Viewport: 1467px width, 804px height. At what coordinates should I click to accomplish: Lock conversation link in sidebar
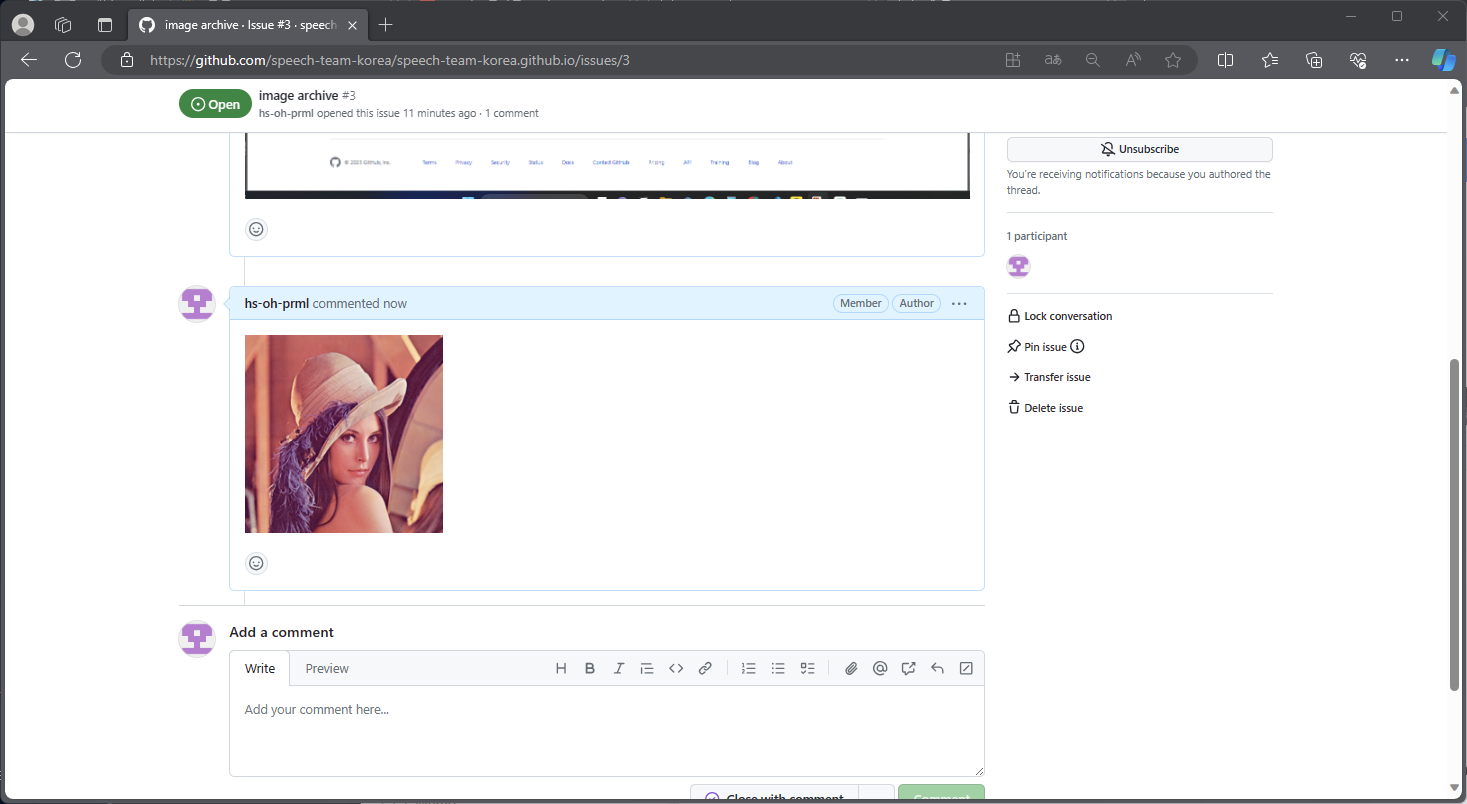1060,316
